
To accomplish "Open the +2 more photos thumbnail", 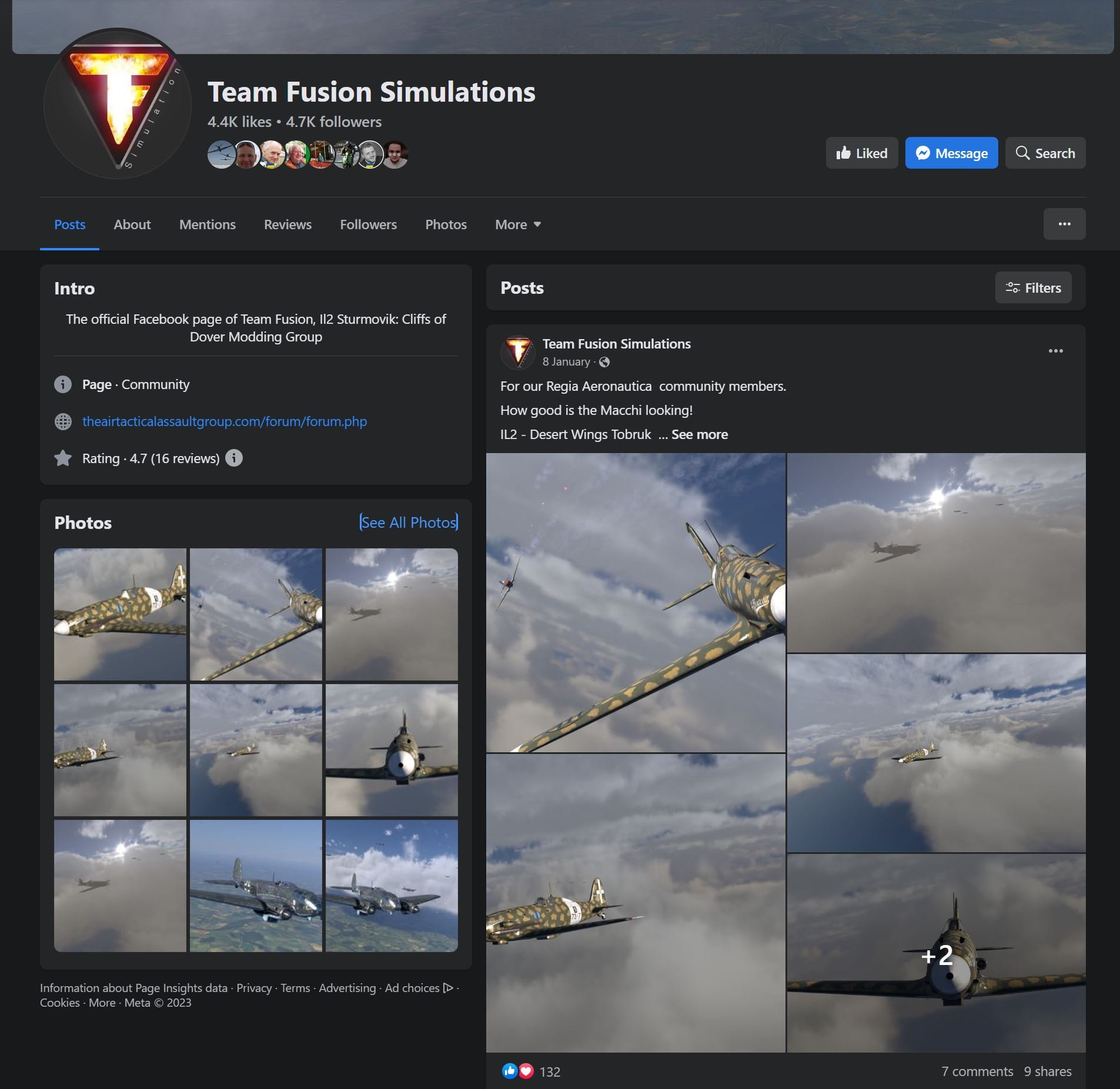I will point(936,953).
